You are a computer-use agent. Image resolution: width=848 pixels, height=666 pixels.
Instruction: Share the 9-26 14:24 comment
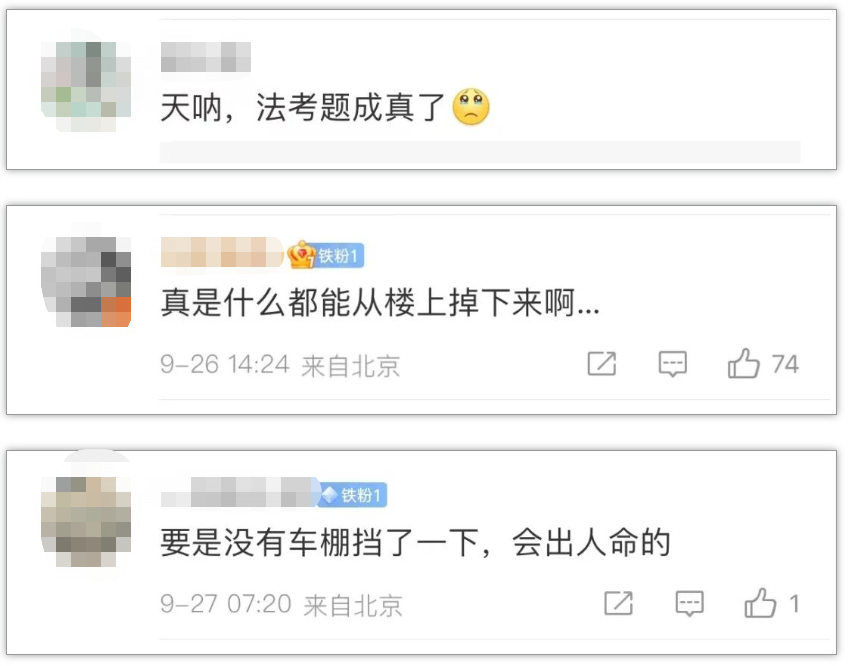602,364
